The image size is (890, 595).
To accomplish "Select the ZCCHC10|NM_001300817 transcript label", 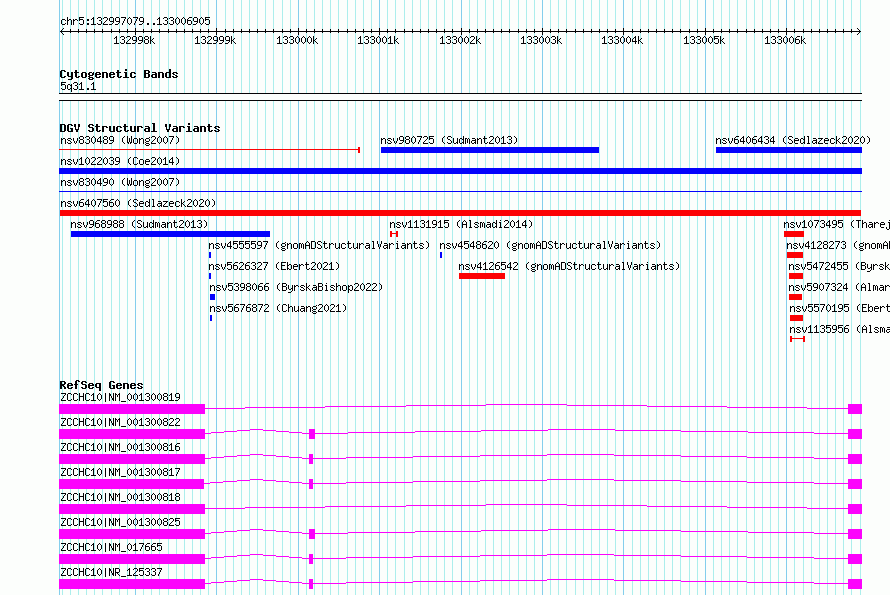I will (120, 472).
